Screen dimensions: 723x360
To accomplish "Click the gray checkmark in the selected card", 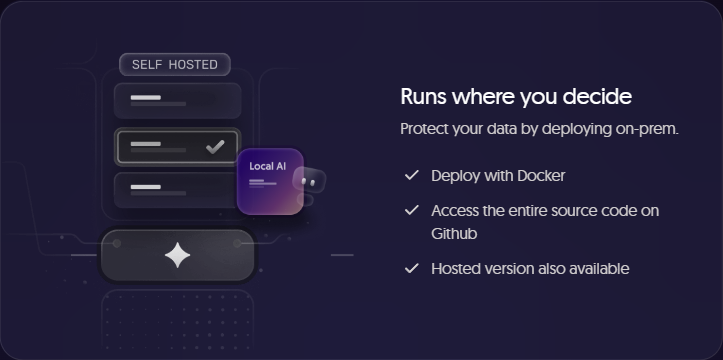I will click(x=215, y=147).
